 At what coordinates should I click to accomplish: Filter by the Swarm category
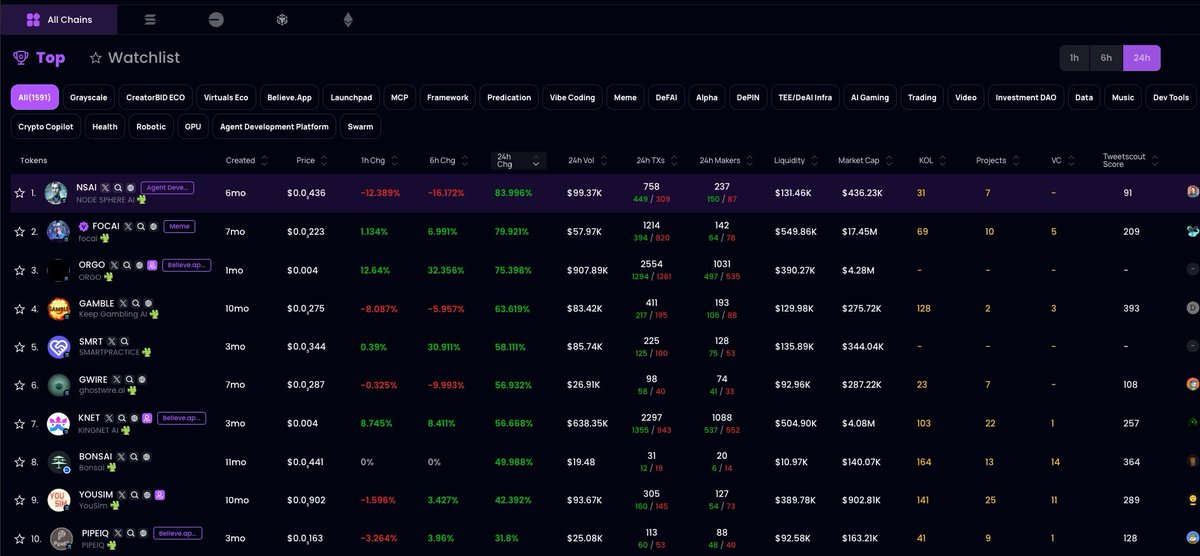click(360, 127)
